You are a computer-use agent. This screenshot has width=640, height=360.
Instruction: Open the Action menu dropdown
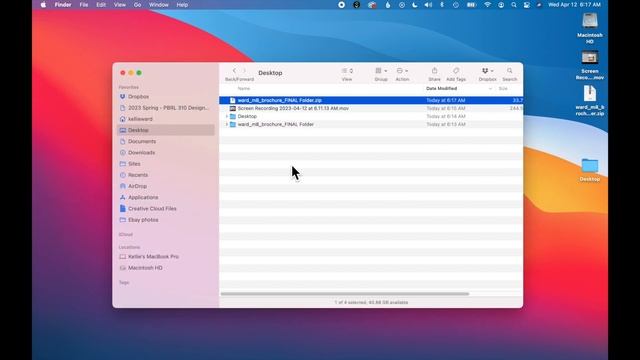click(x=402, y=71)
